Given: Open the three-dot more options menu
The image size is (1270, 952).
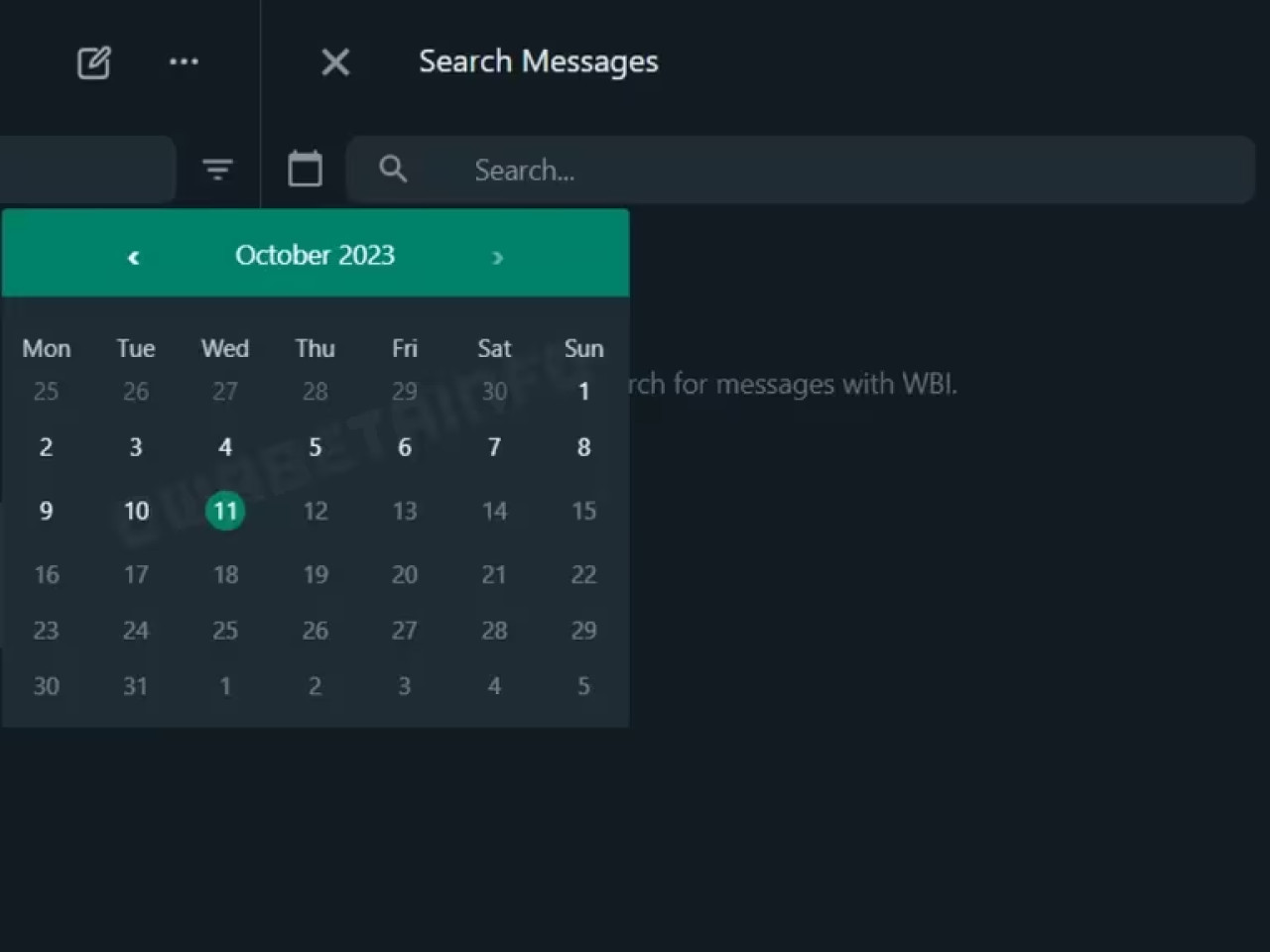Looking at the screenshot, I should [x=184, y=61].
